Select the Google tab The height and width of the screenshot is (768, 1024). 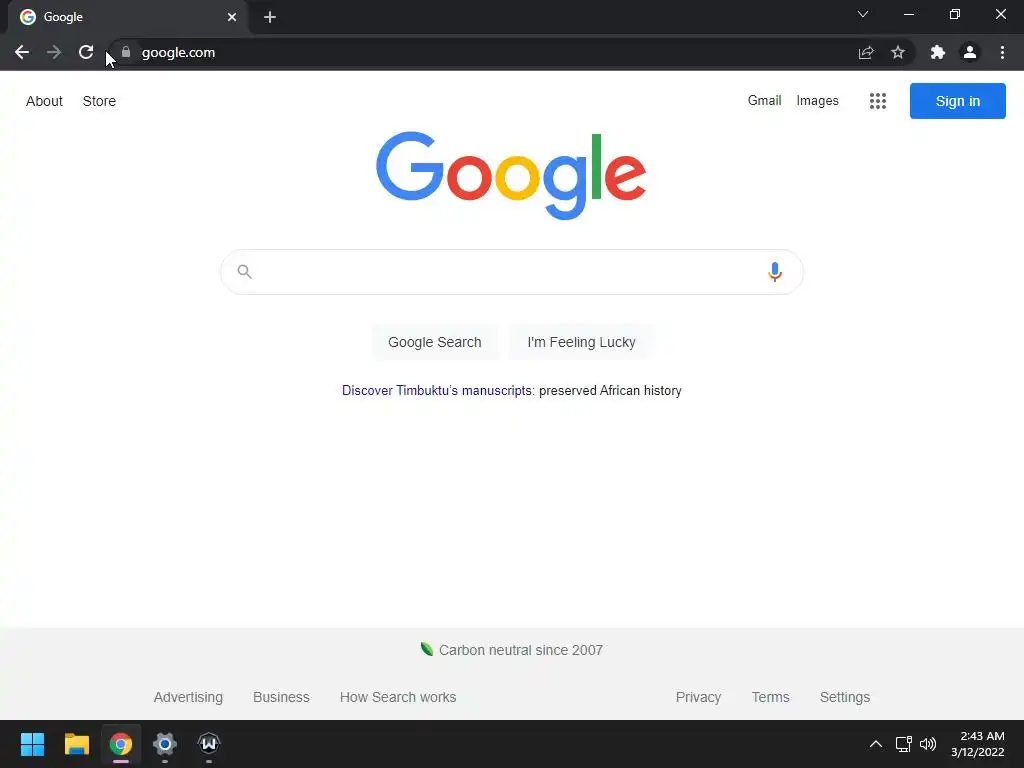(128, 17)
